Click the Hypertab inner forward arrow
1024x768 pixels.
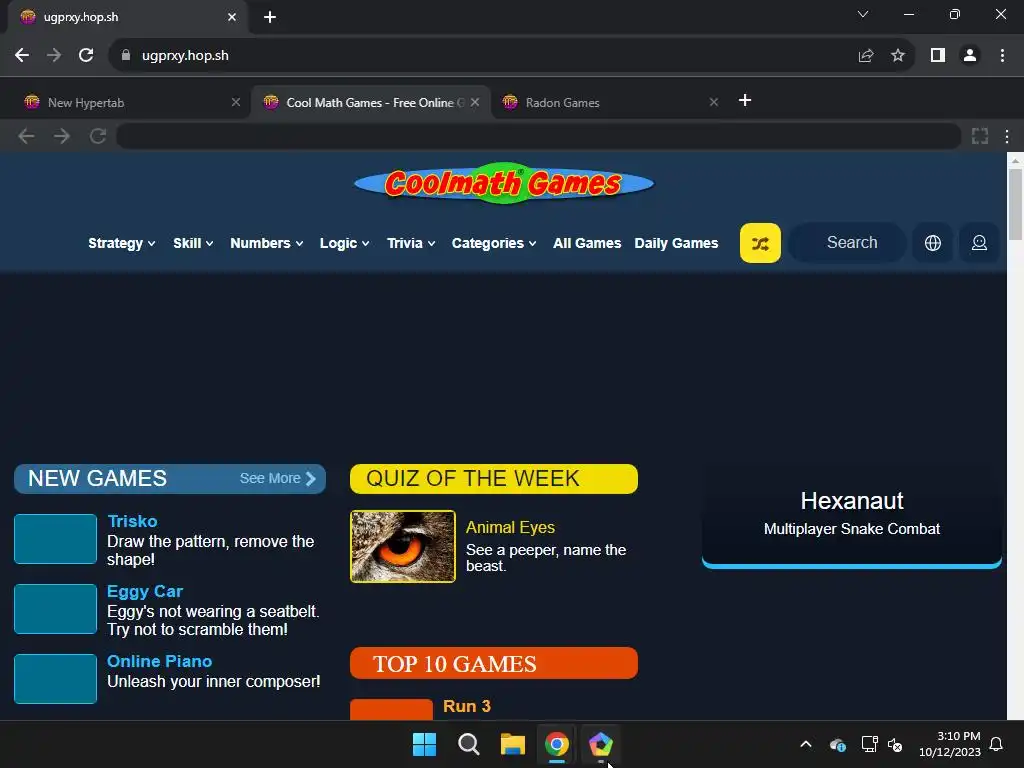click(61, 136)
